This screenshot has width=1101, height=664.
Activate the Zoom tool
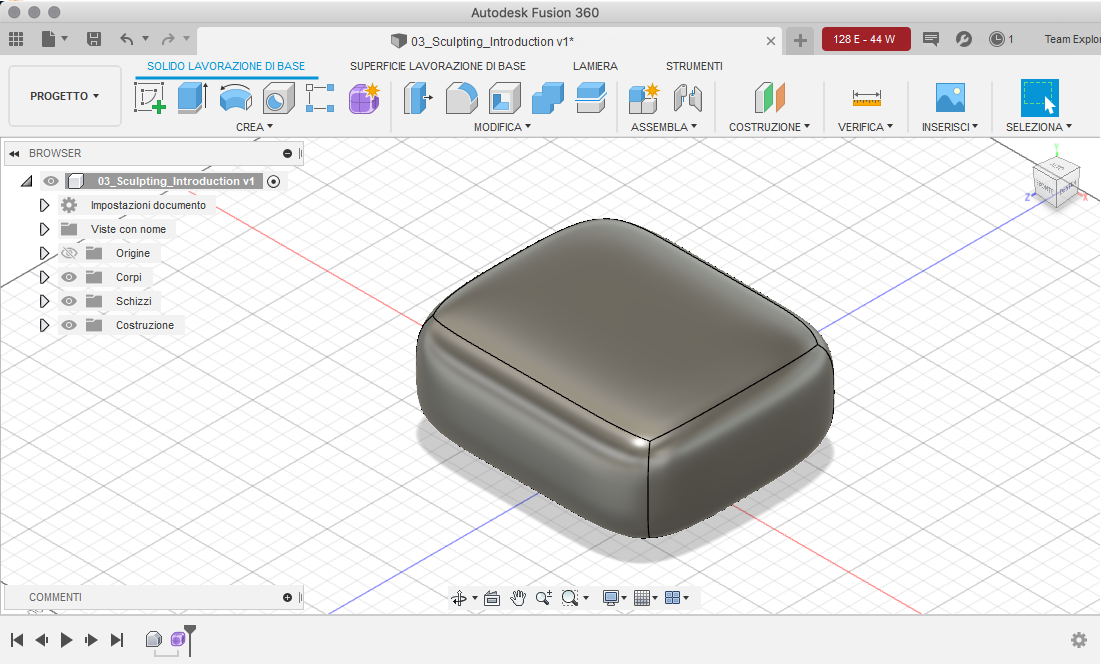coord(543,598)
